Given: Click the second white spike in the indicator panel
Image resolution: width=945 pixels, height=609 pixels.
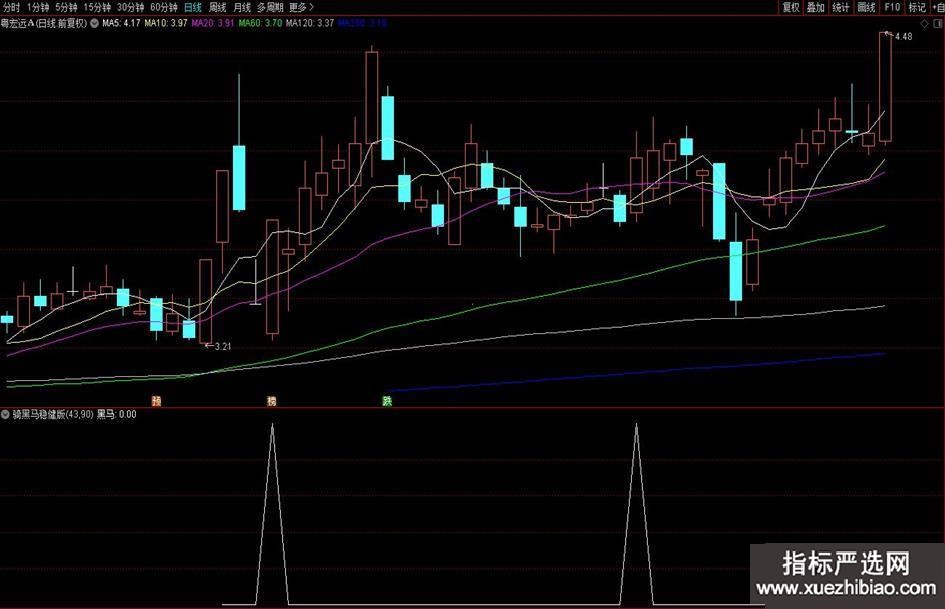Looking at the screenshot, I should click(x=636, y=514).
